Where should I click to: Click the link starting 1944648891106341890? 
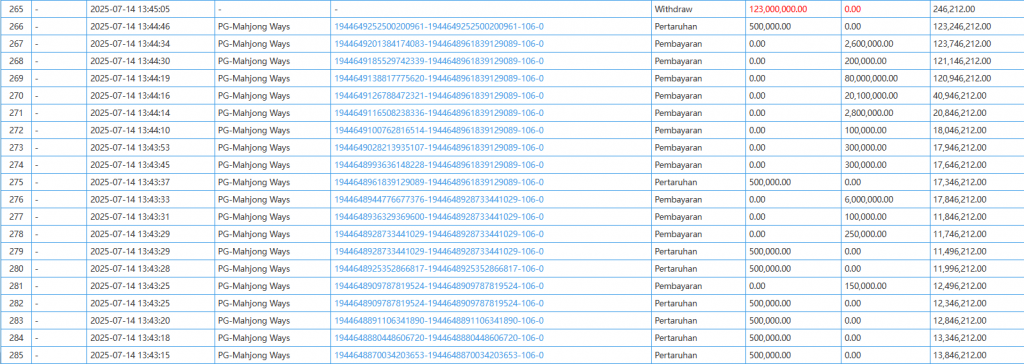click(x=439, y=321)
